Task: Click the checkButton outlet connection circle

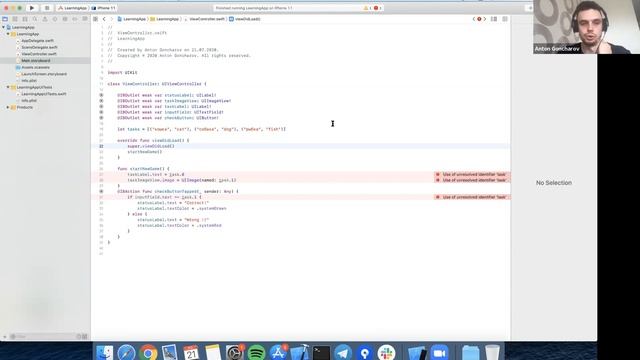Action: [101, 118]
